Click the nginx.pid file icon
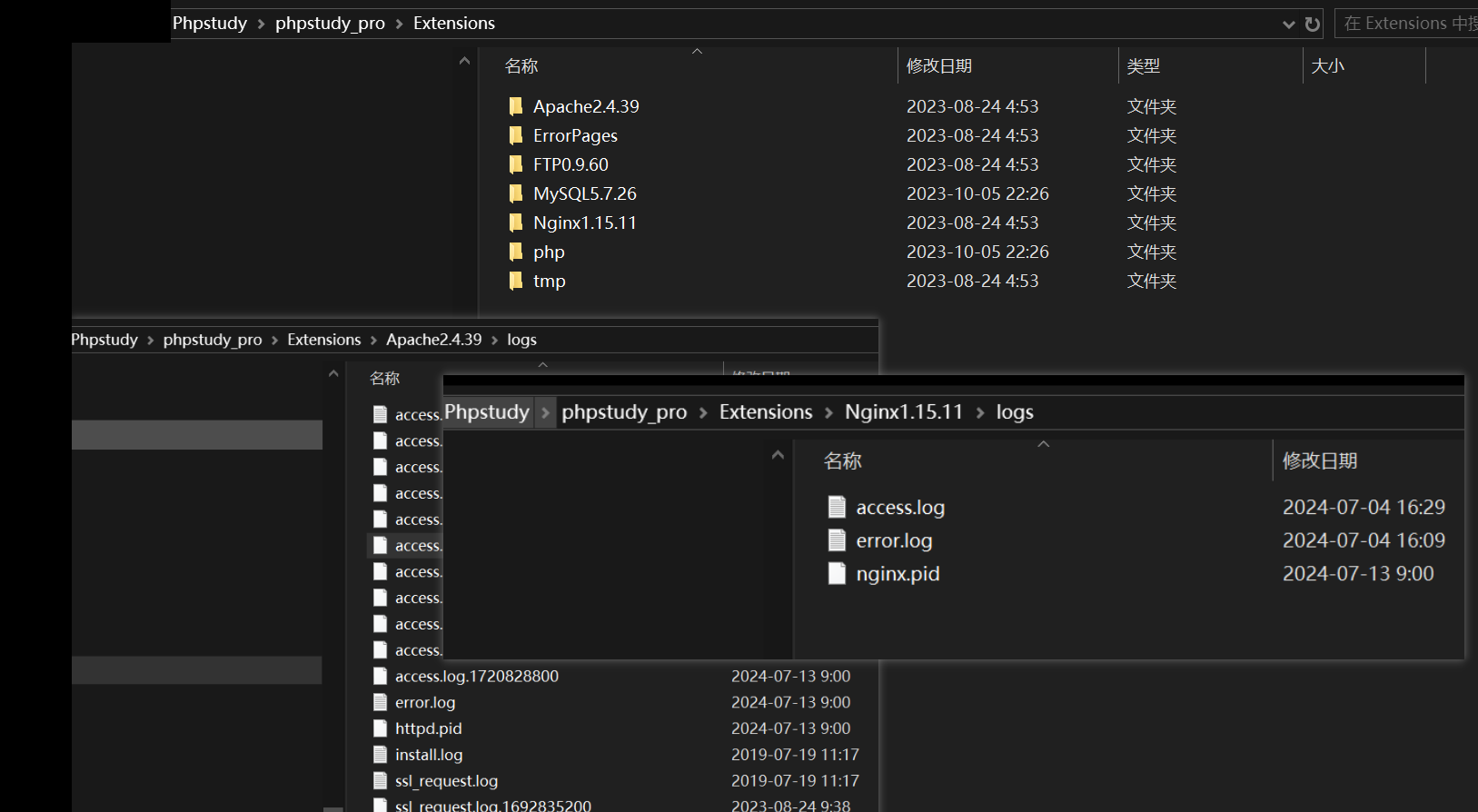 pos(837,573)
